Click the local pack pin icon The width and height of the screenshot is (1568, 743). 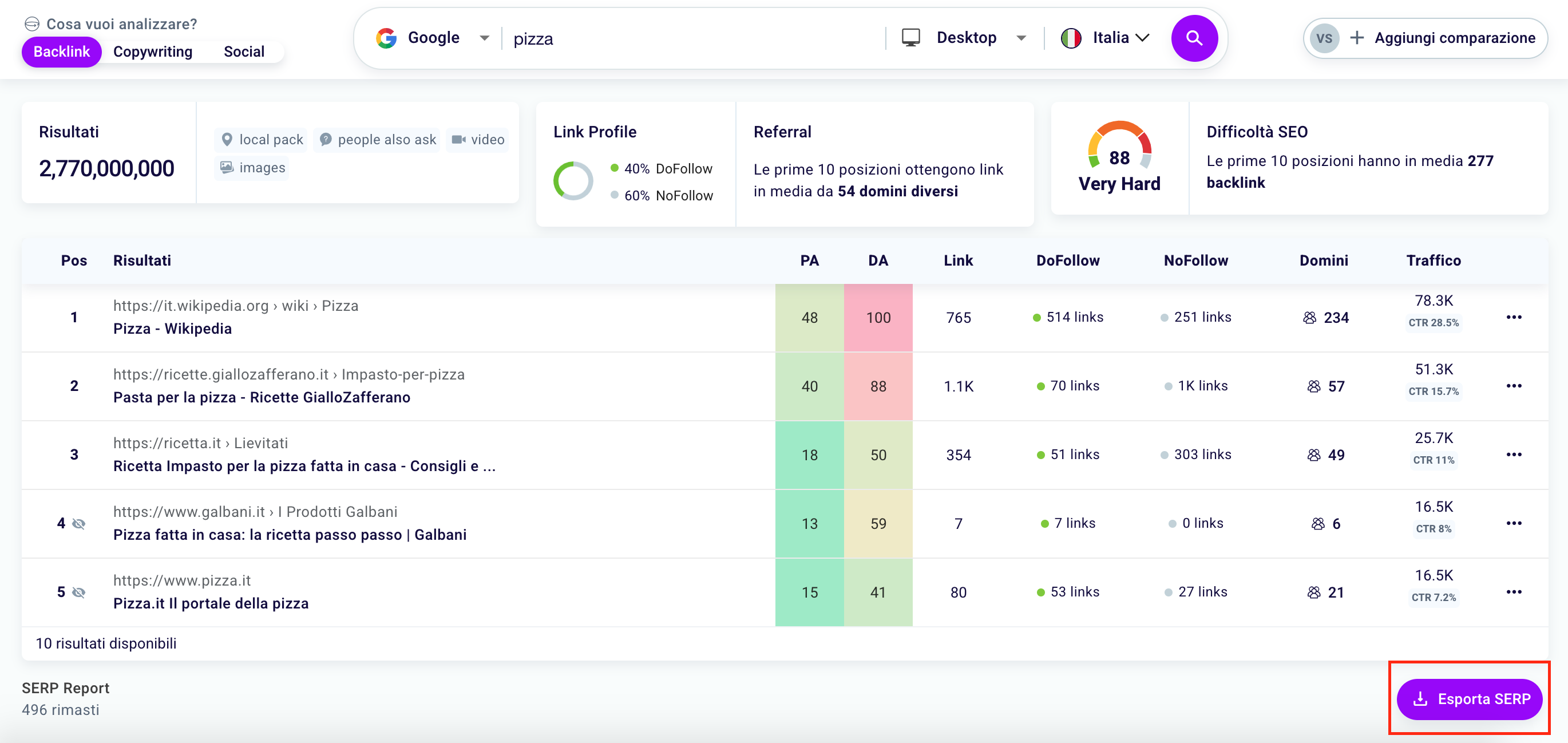(x=227, y=140)
